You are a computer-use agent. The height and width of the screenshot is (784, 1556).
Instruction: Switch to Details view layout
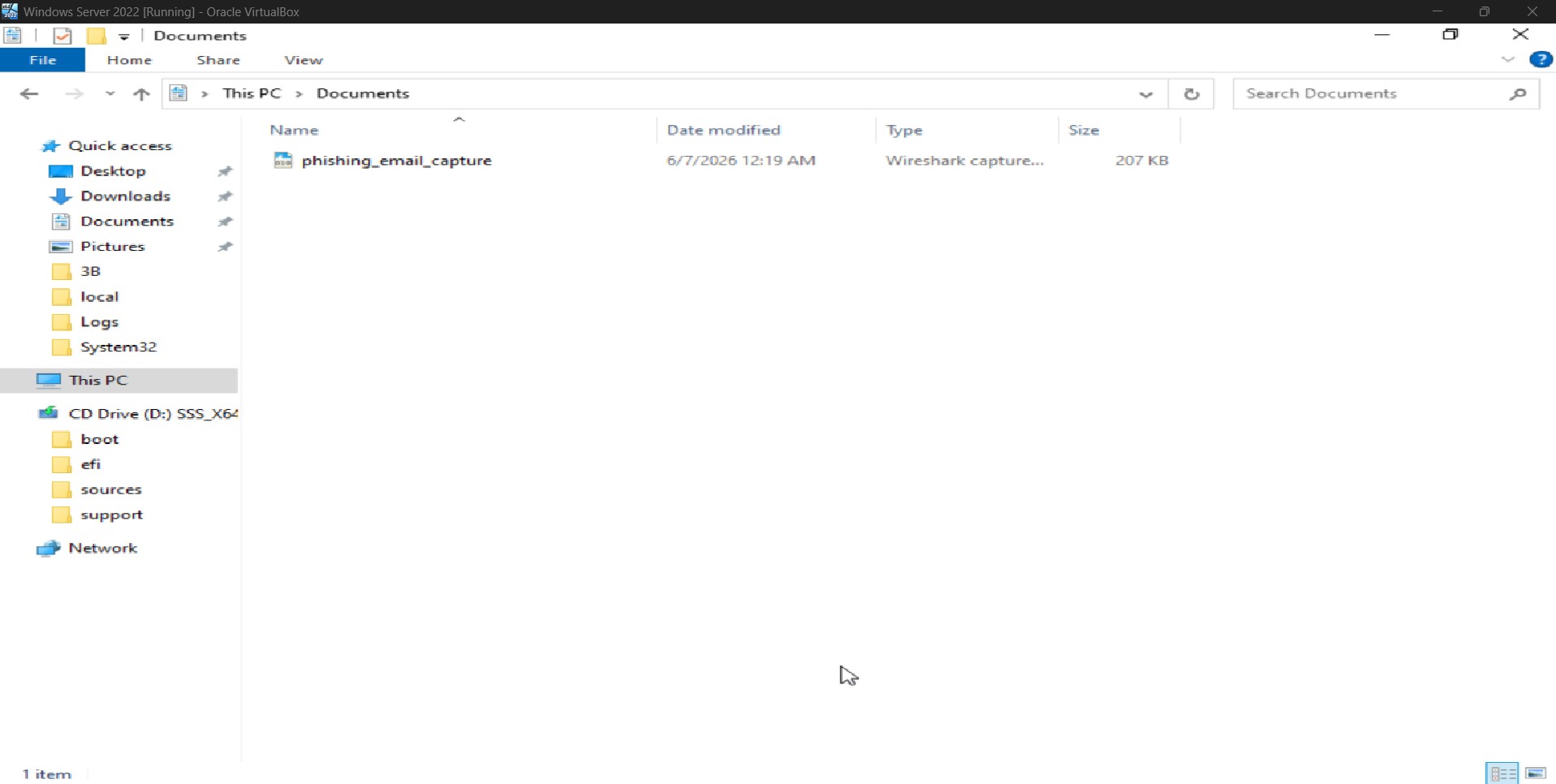(1502, 773)
